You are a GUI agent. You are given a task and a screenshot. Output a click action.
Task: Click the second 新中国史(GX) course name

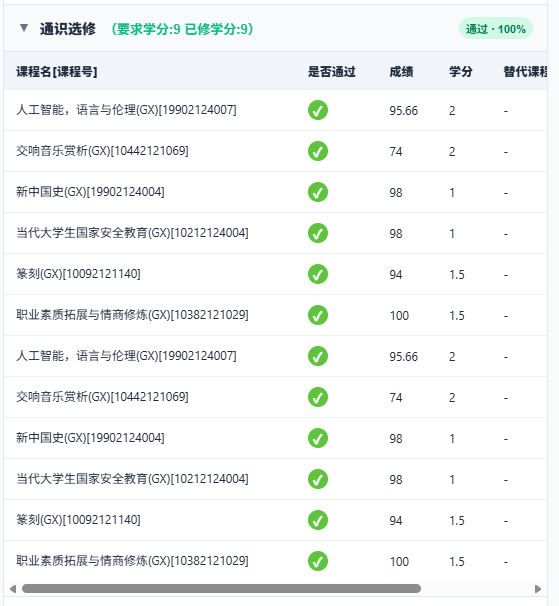tap(90, 437)
